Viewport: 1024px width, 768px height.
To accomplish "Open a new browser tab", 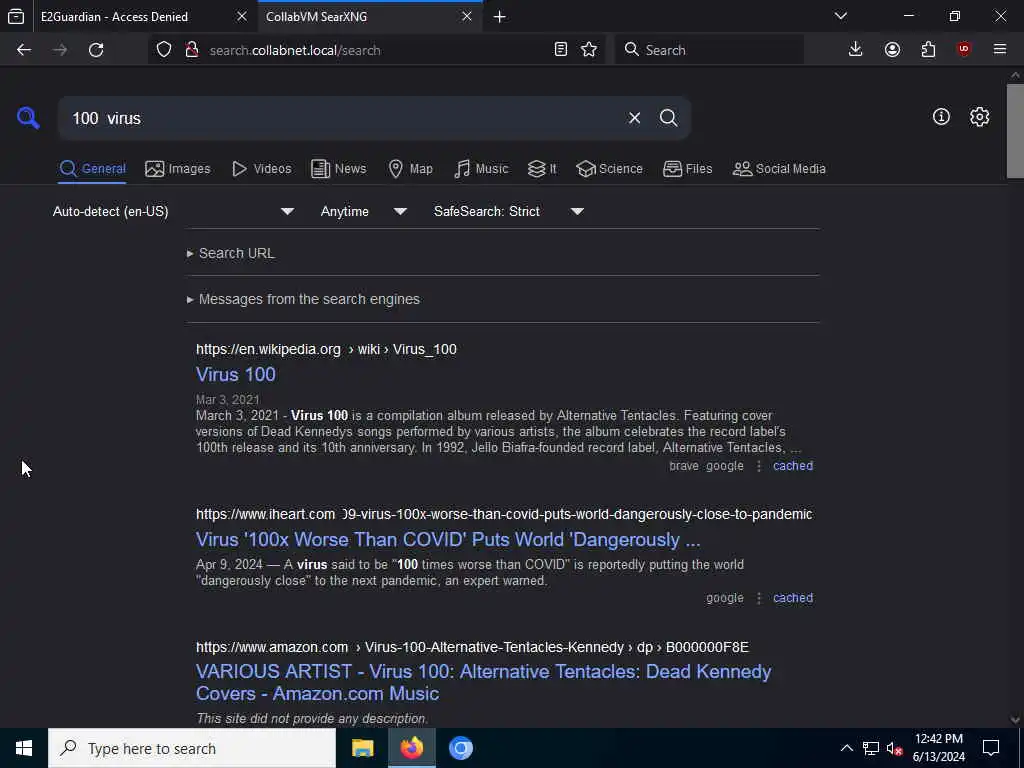I will (500, 17).
